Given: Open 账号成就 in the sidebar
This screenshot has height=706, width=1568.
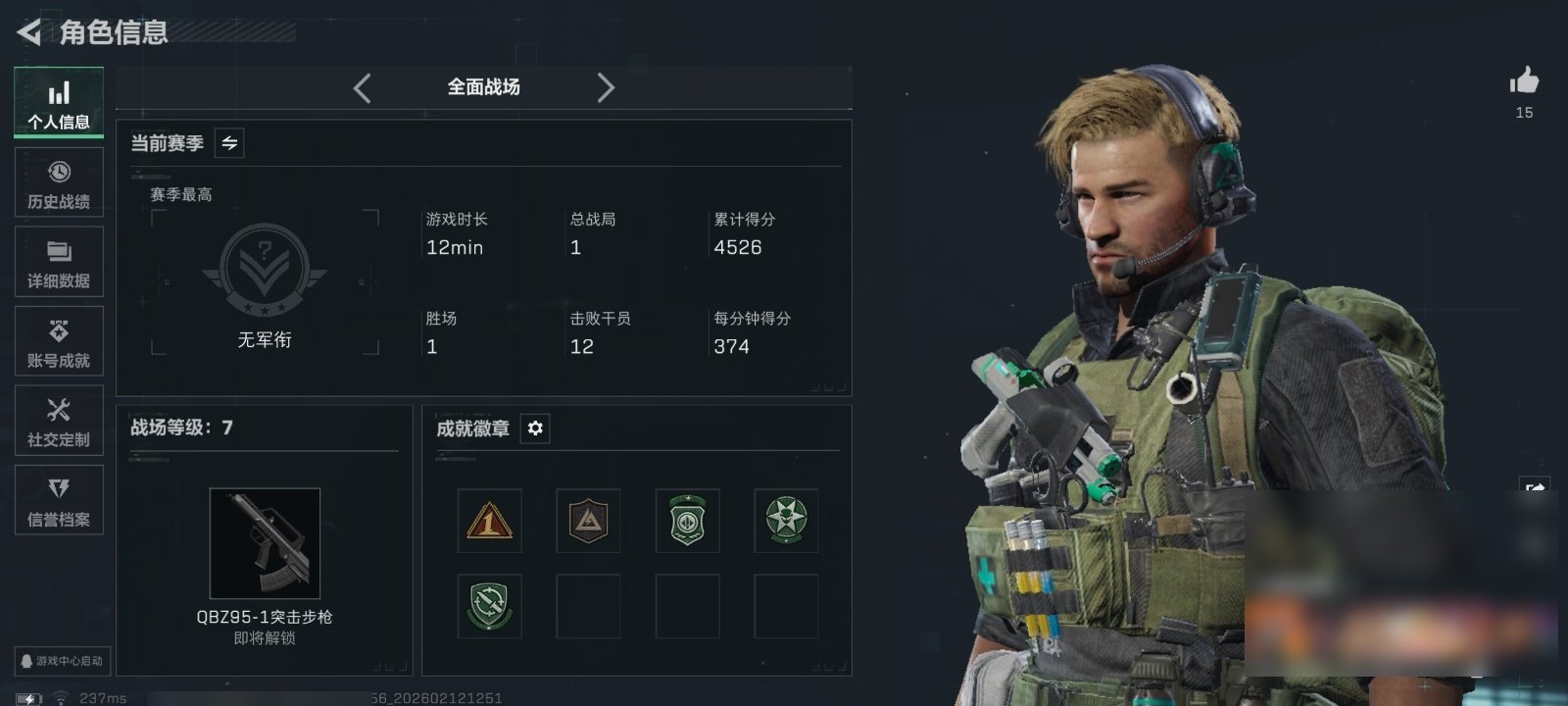Looking at the screenshot, I should pos(59,341).
